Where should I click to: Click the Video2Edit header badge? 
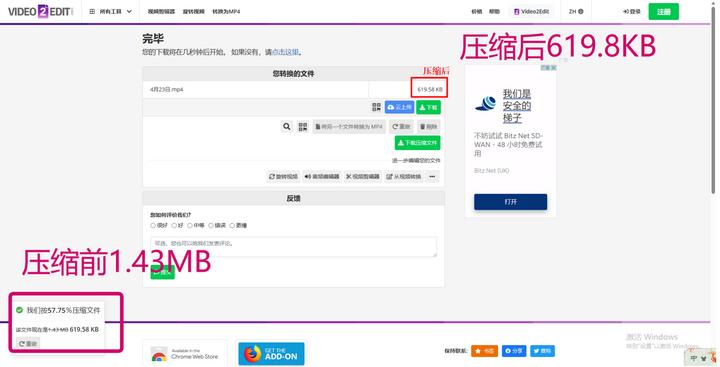pos(531,11)
